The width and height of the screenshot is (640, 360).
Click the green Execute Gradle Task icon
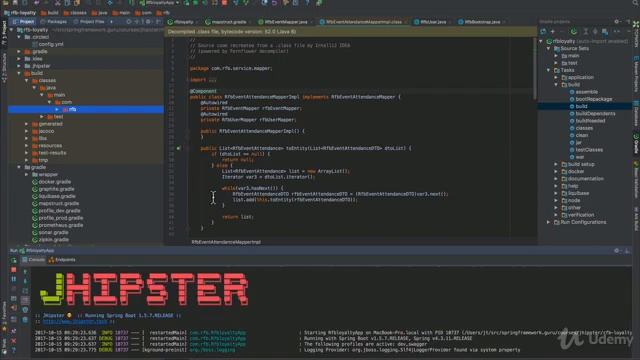[574, 31]
